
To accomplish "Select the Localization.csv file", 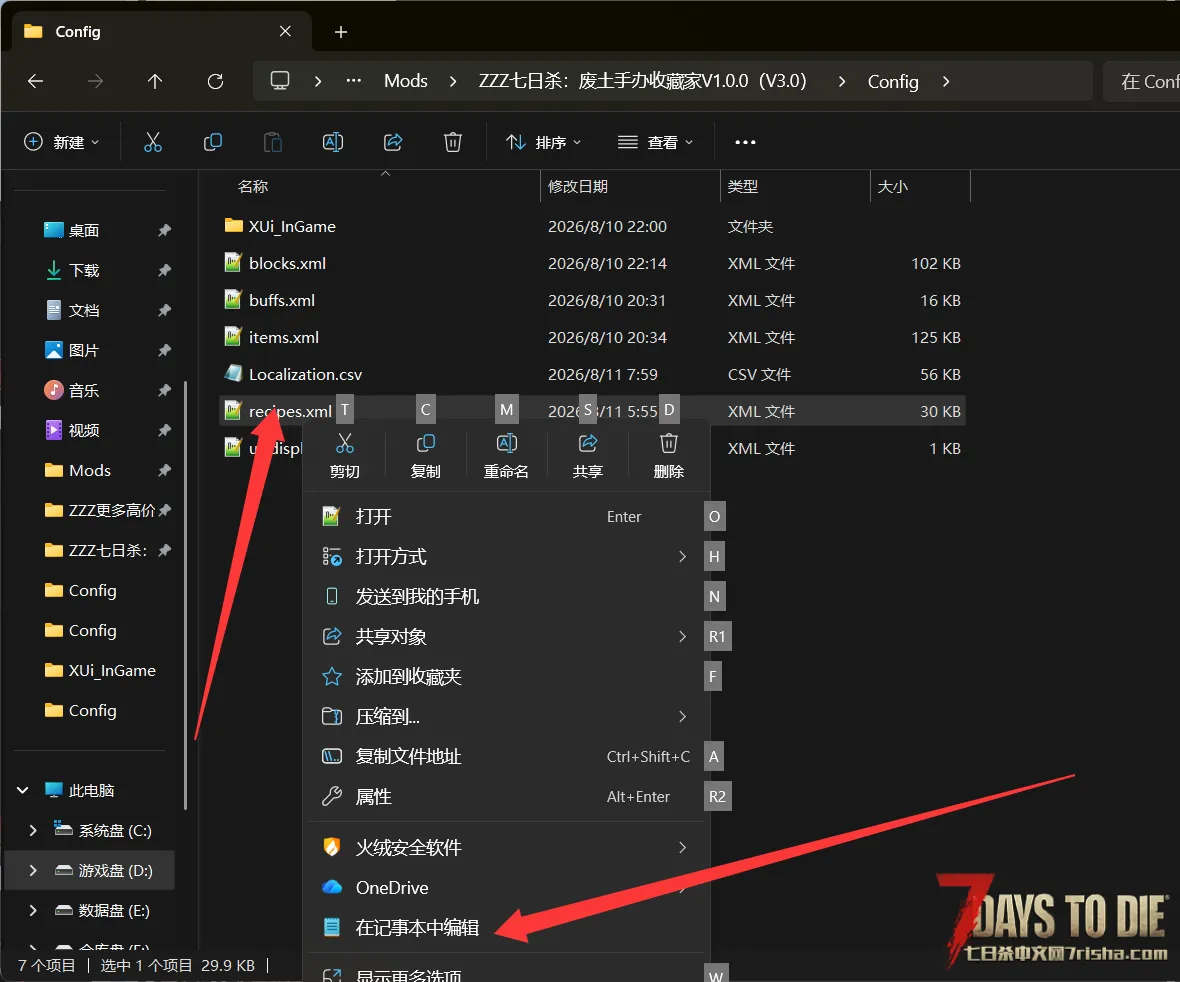I will 305,373.
